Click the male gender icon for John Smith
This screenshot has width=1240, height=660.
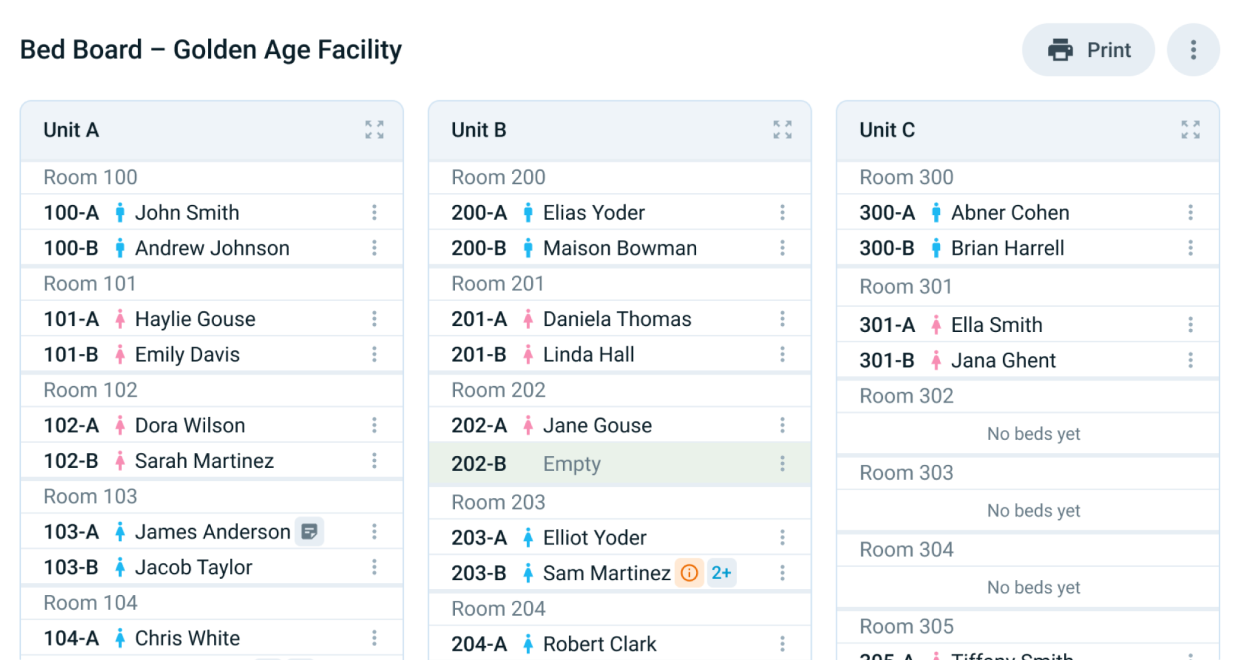[121, 212]
